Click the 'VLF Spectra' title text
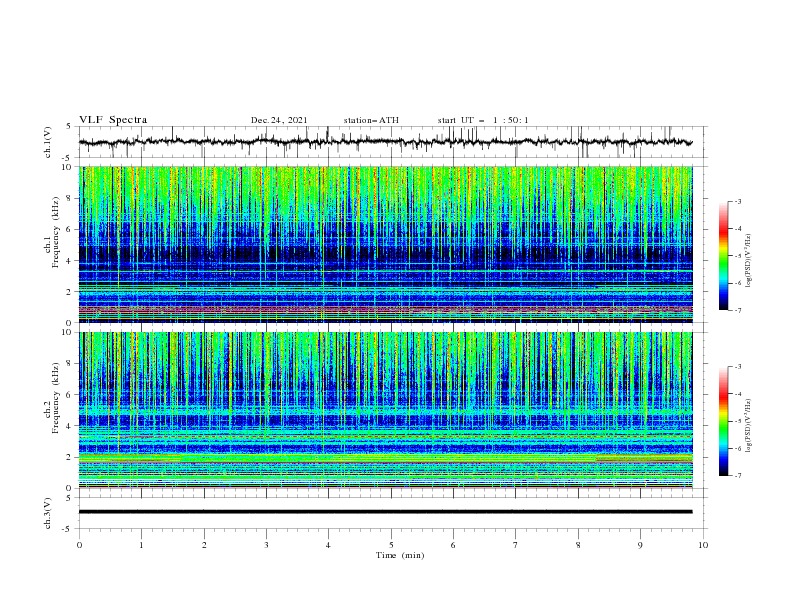The width and height of the screenshot is (792, 612). tap(113, 120)
